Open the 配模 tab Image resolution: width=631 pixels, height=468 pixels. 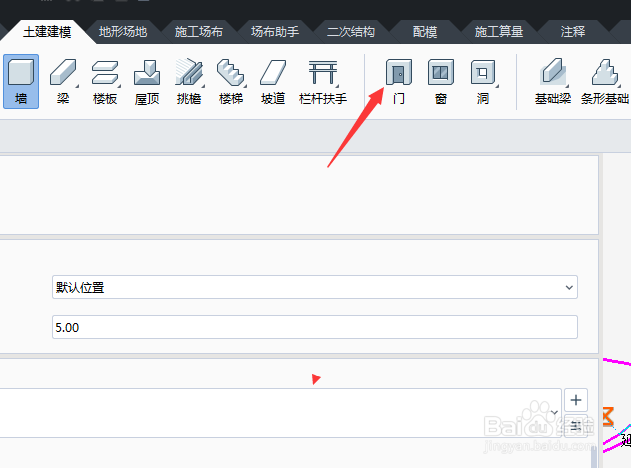(x=425, y=32)
